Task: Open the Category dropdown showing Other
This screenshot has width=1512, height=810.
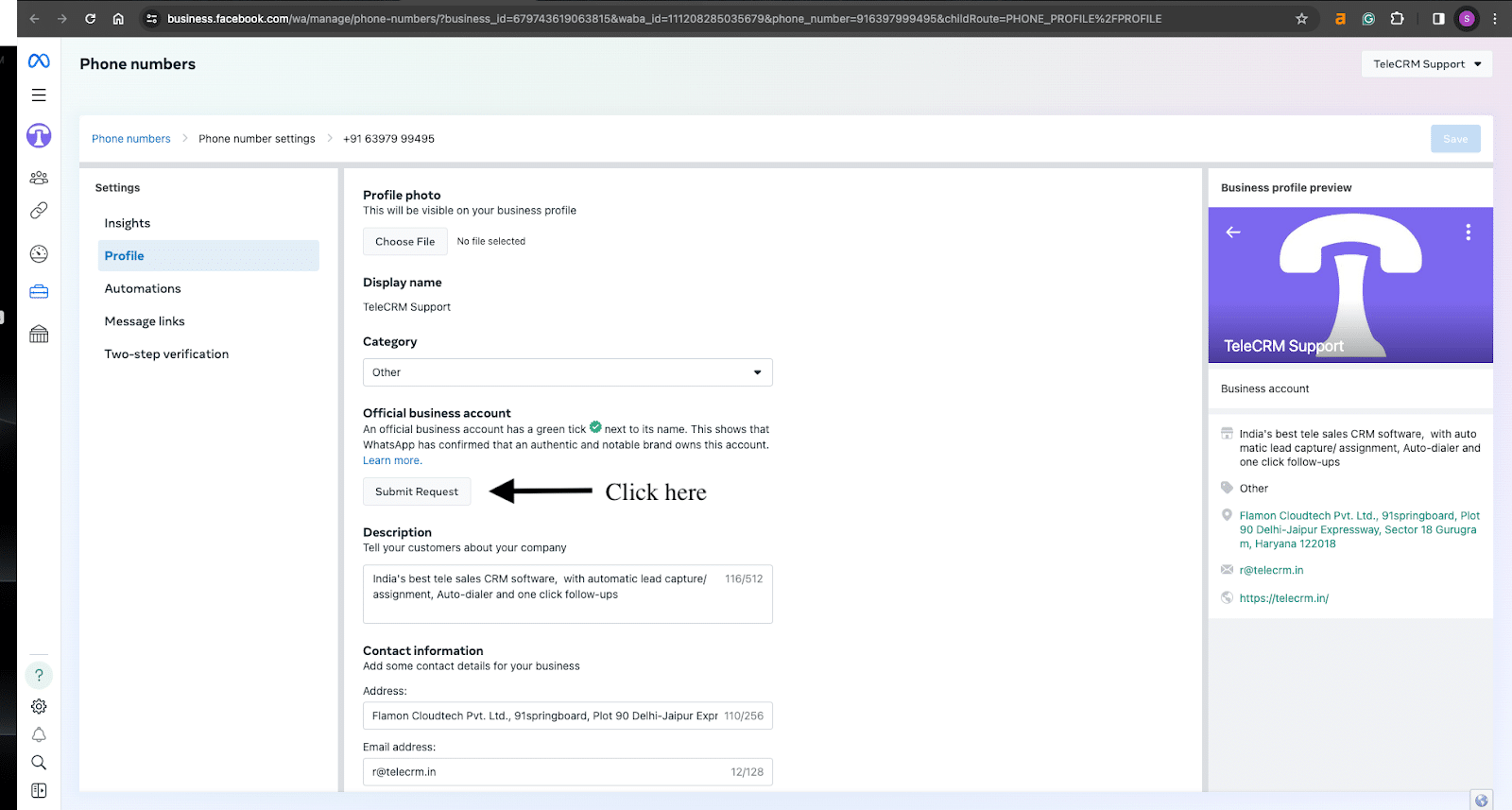Action: click(568, 372)
